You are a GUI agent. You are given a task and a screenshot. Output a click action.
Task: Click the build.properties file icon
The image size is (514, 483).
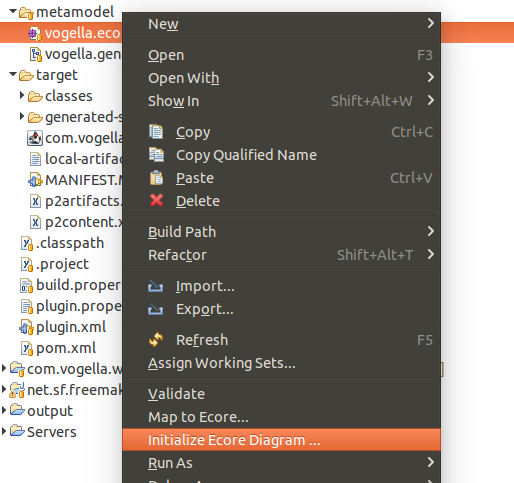tap(26, 285)
